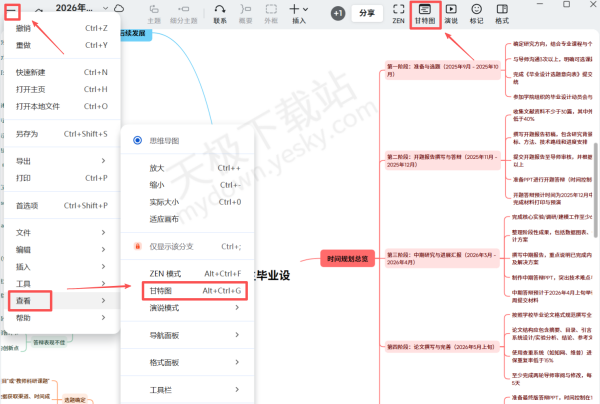Screen dimensions: 600x404
Task: Select the 思维导图 radio option
Action: tap(138, 141)
